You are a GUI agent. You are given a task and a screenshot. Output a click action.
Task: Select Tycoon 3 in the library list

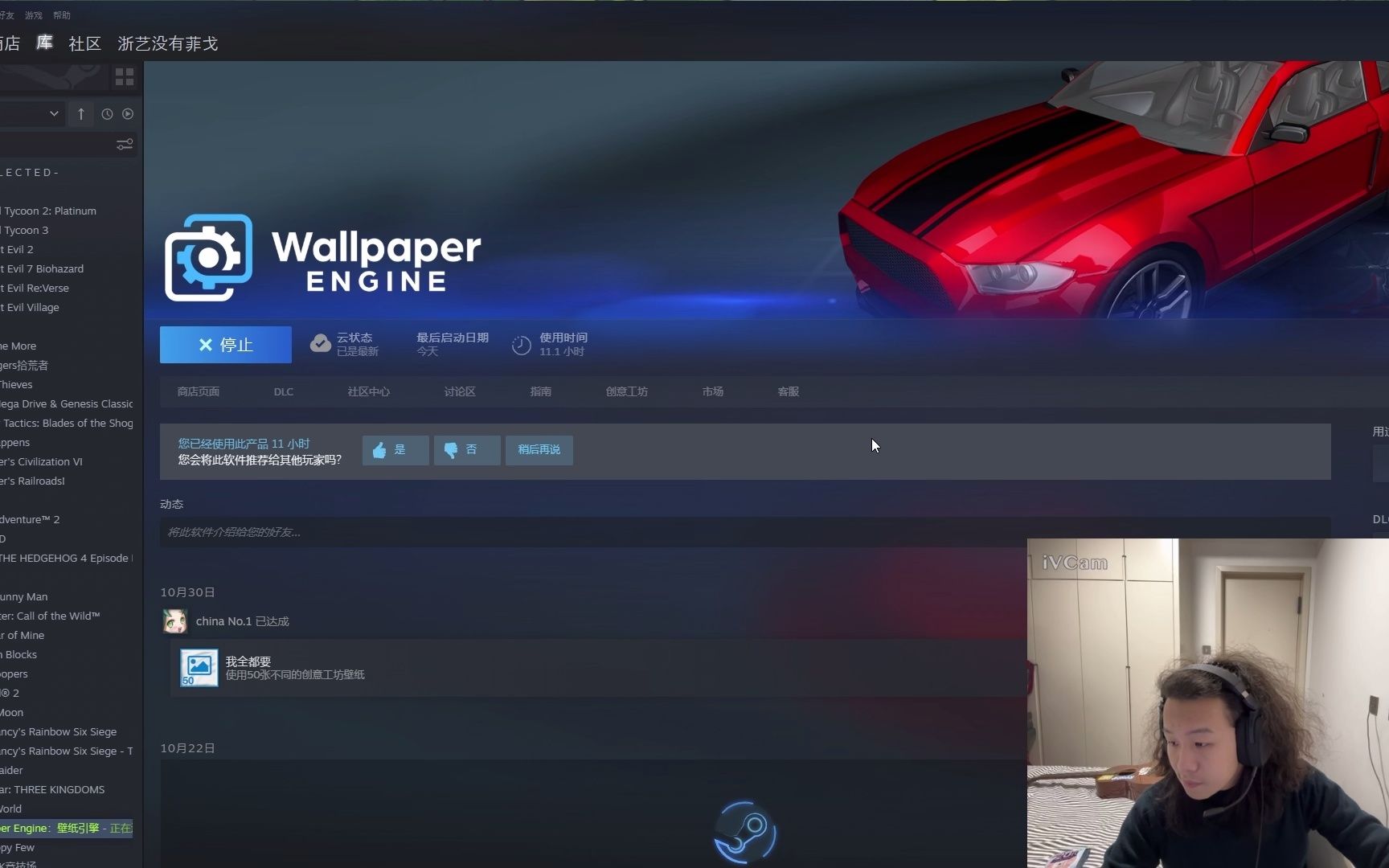(67, 230)
